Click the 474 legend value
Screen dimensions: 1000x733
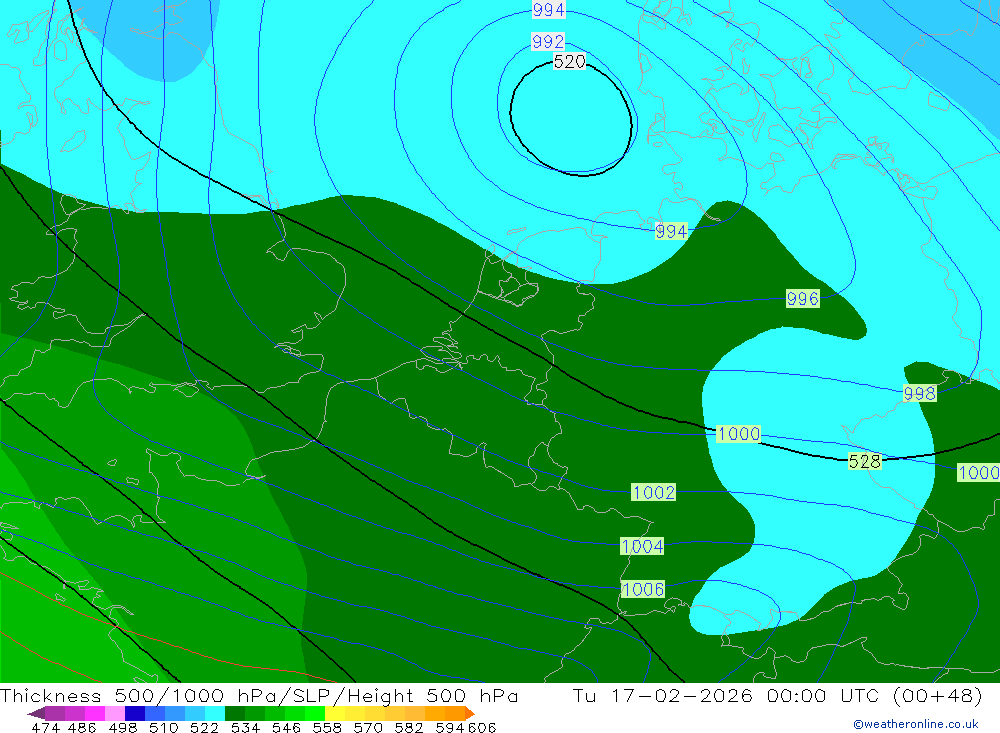click(45, 727)
